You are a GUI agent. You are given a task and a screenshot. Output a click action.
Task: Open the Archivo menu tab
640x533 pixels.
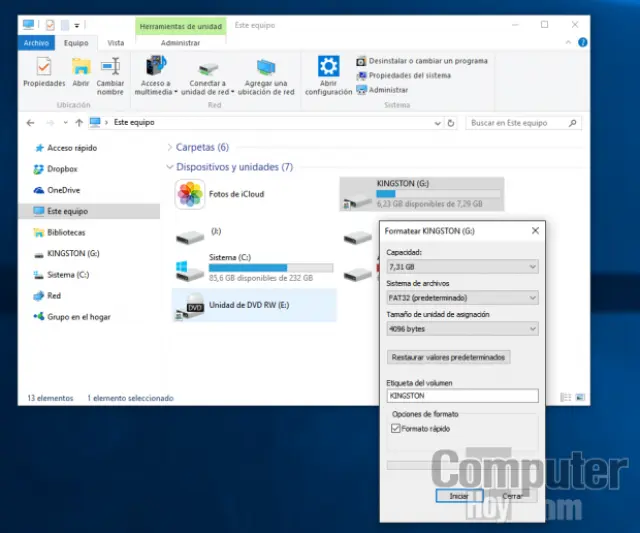(x=36, y=43)
